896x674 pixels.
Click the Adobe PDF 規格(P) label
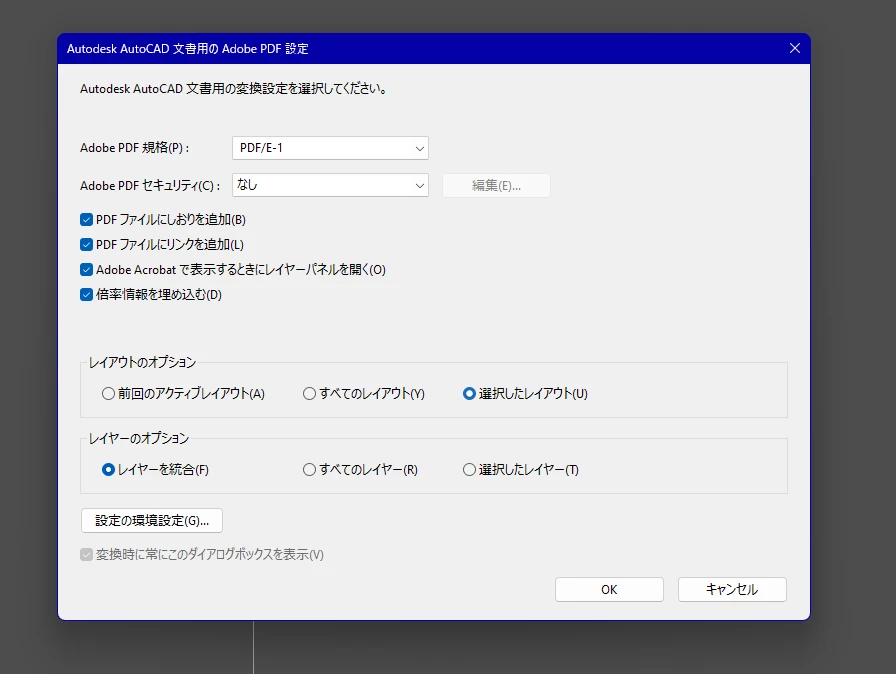coord(134,148)
